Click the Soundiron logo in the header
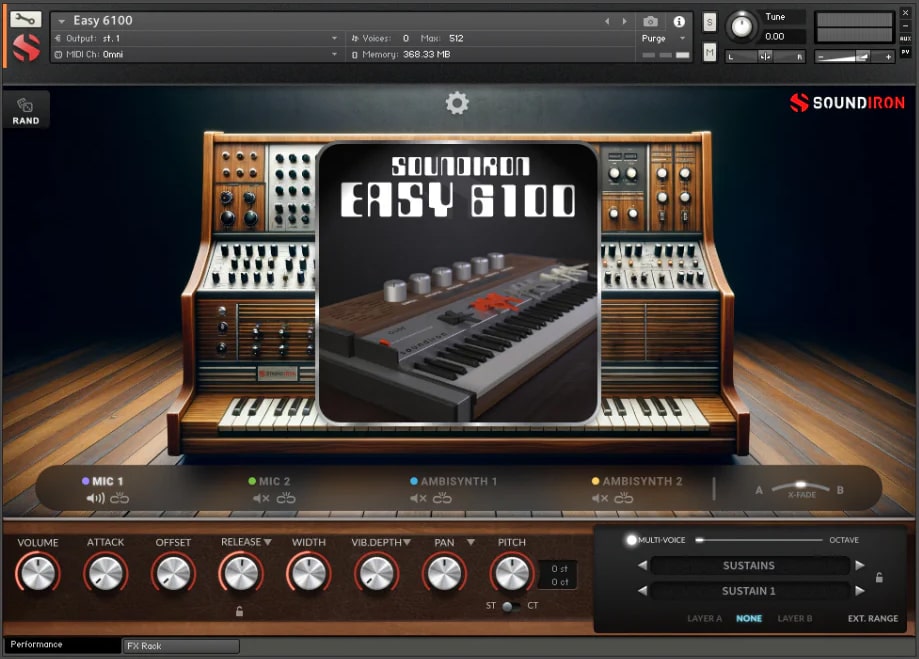 point(26,48)
